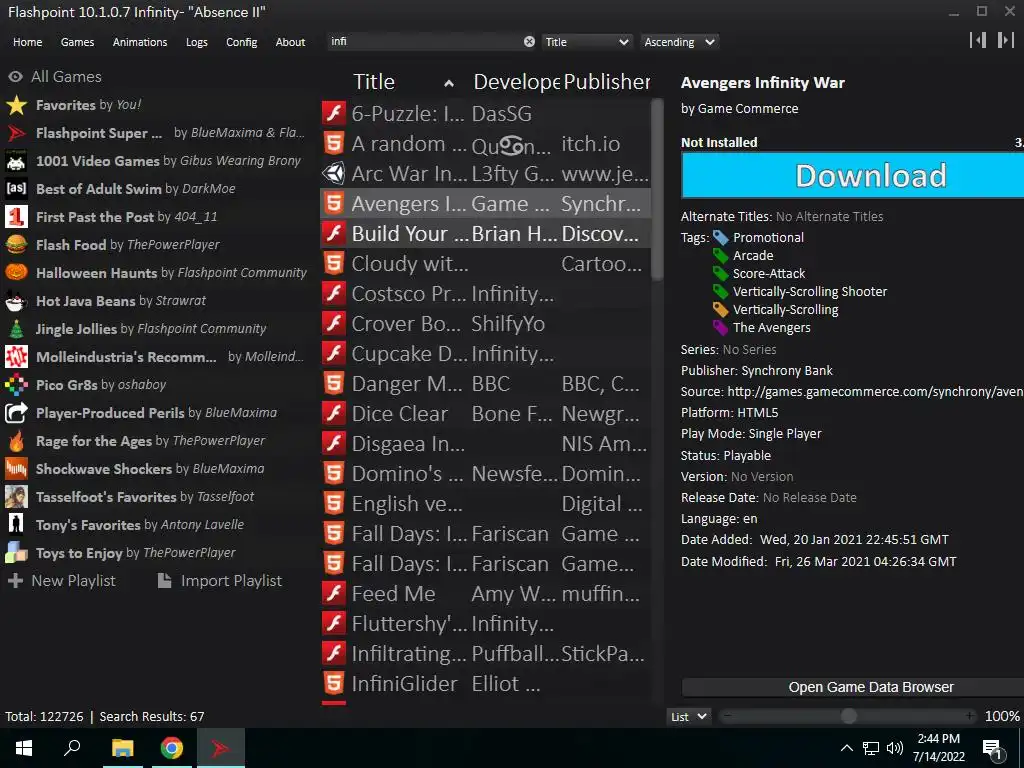Click Open Game Data Browser button
Image resolution: width=1024 pixels, height=768 pixels.
tap(853, 687)
